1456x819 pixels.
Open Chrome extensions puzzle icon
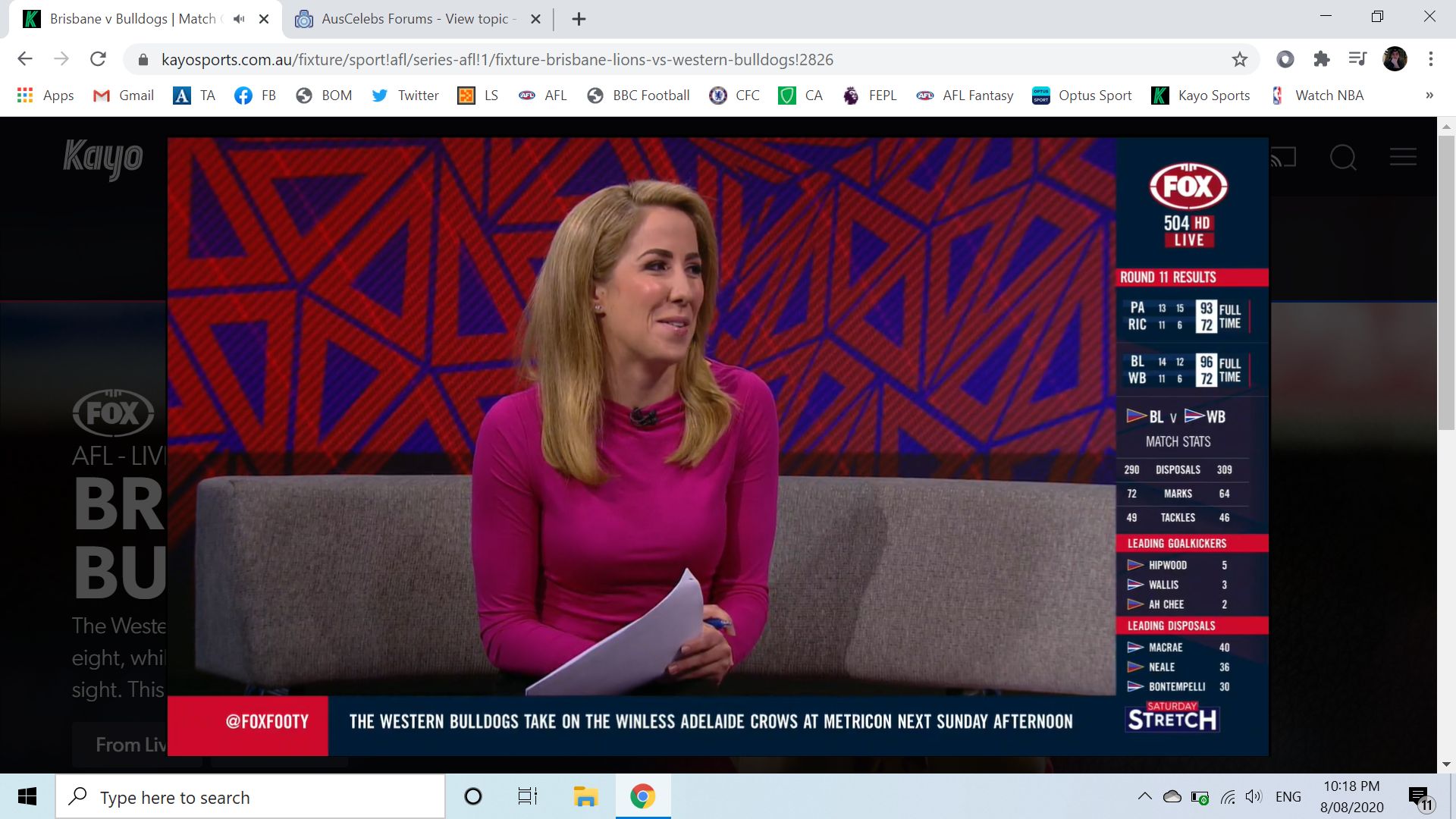tap(1322, 59)
